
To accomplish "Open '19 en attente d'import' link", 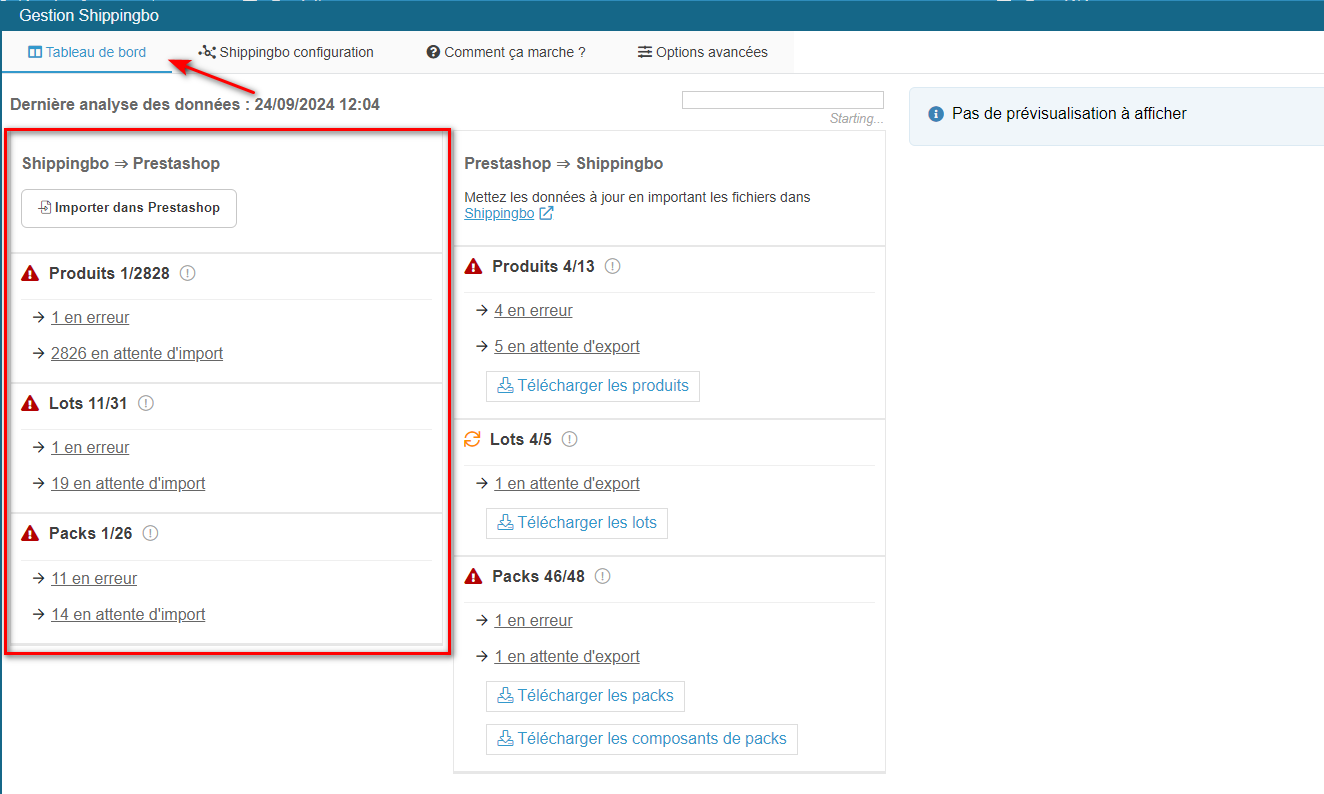I will (x=128, y=483).
